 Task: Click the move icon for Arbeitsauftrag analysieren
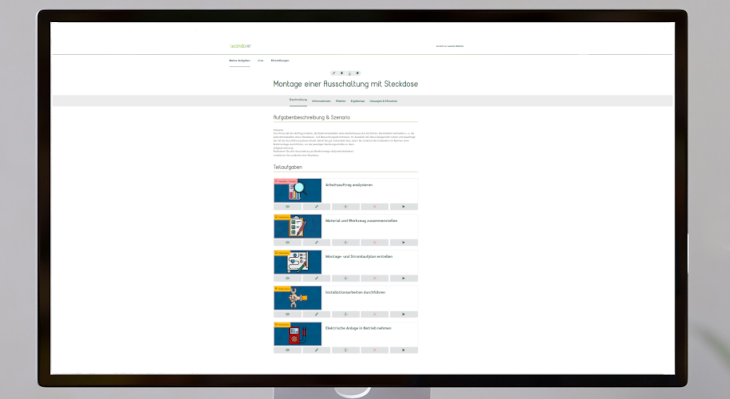click(345, 207)
